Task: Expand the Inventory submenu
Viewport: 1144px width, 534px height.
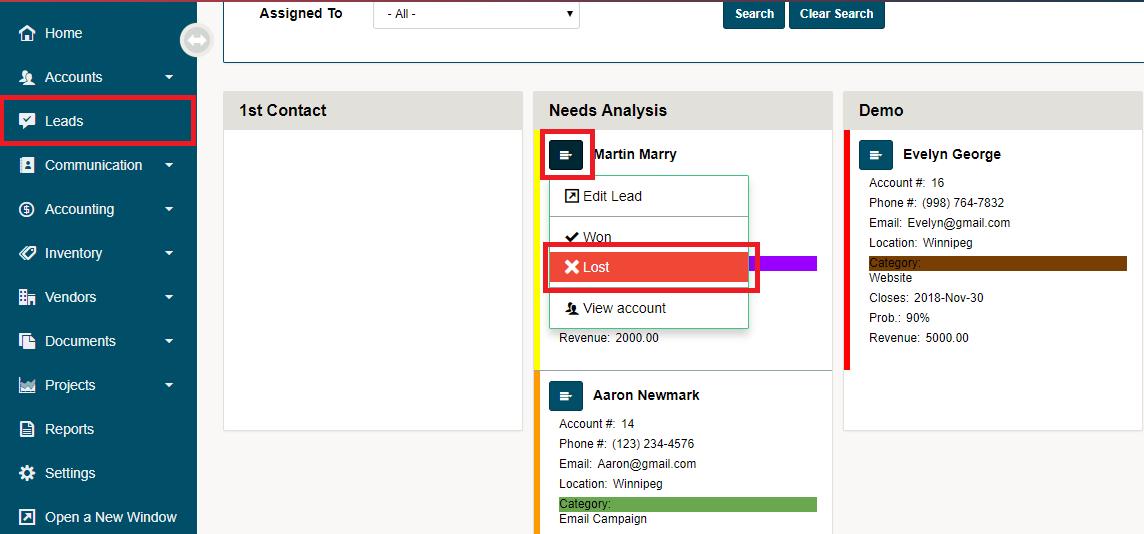Action: [169, 253]
